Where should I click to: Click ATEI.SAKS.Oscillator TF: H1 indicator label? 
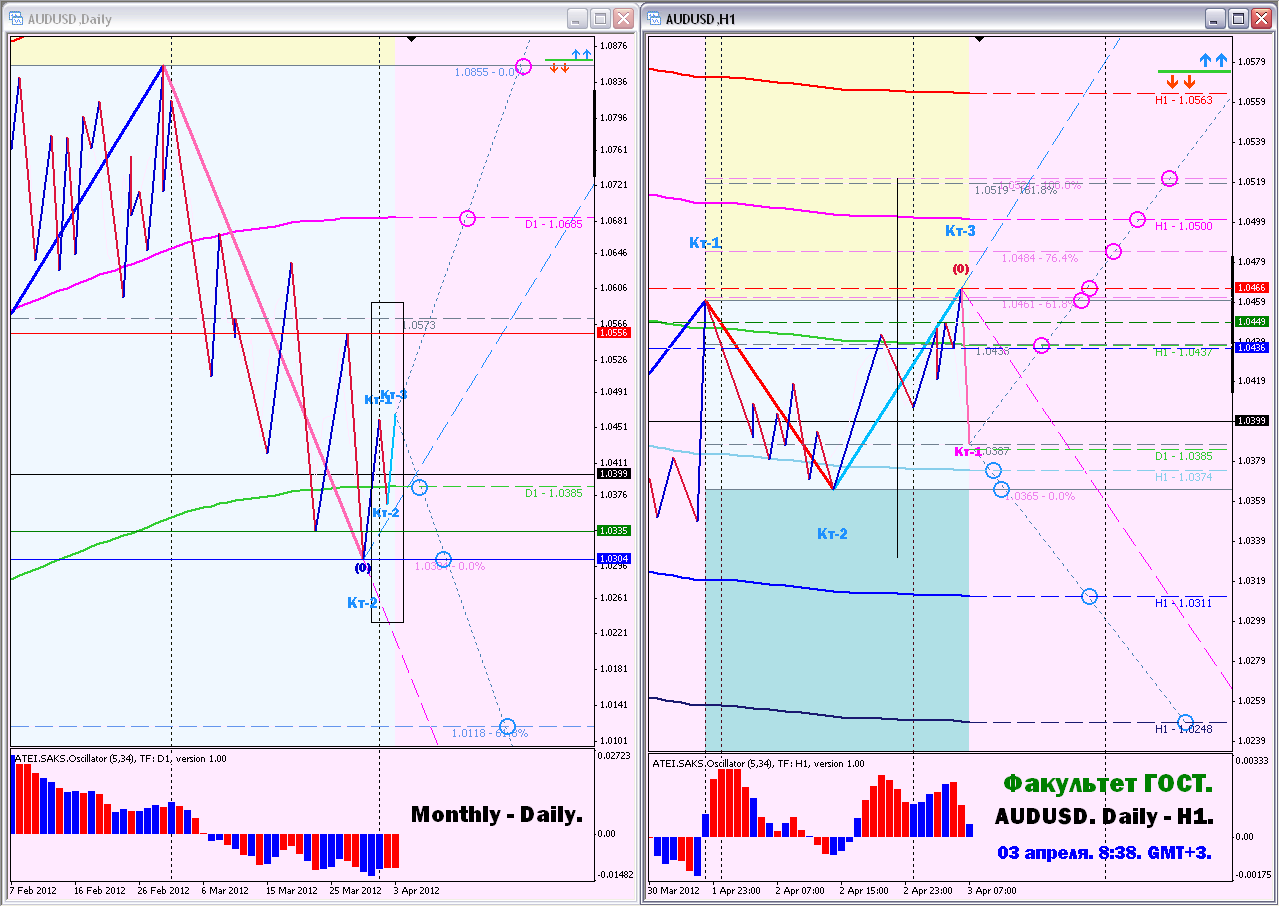[758, 763]
